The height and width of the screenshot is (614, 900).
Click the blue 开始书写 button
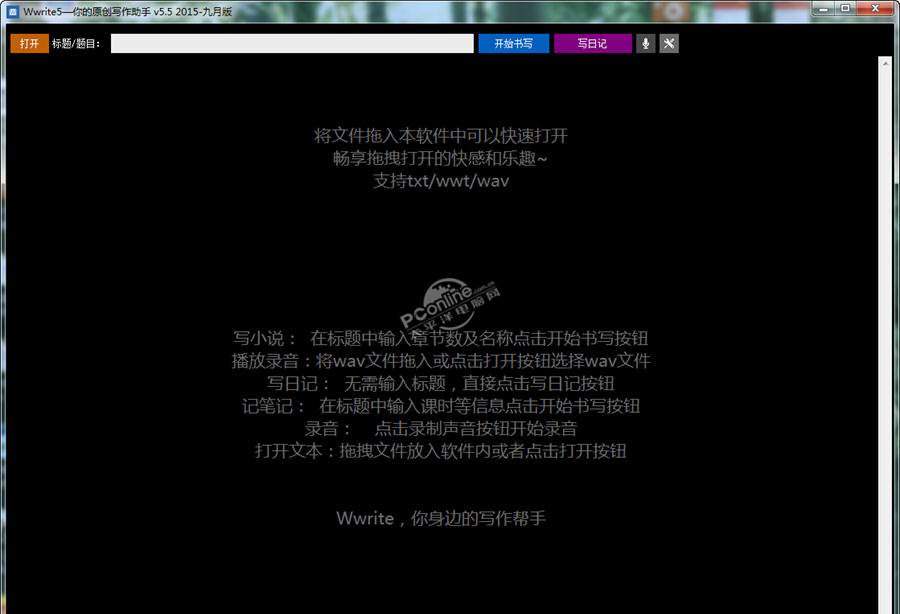514,44
